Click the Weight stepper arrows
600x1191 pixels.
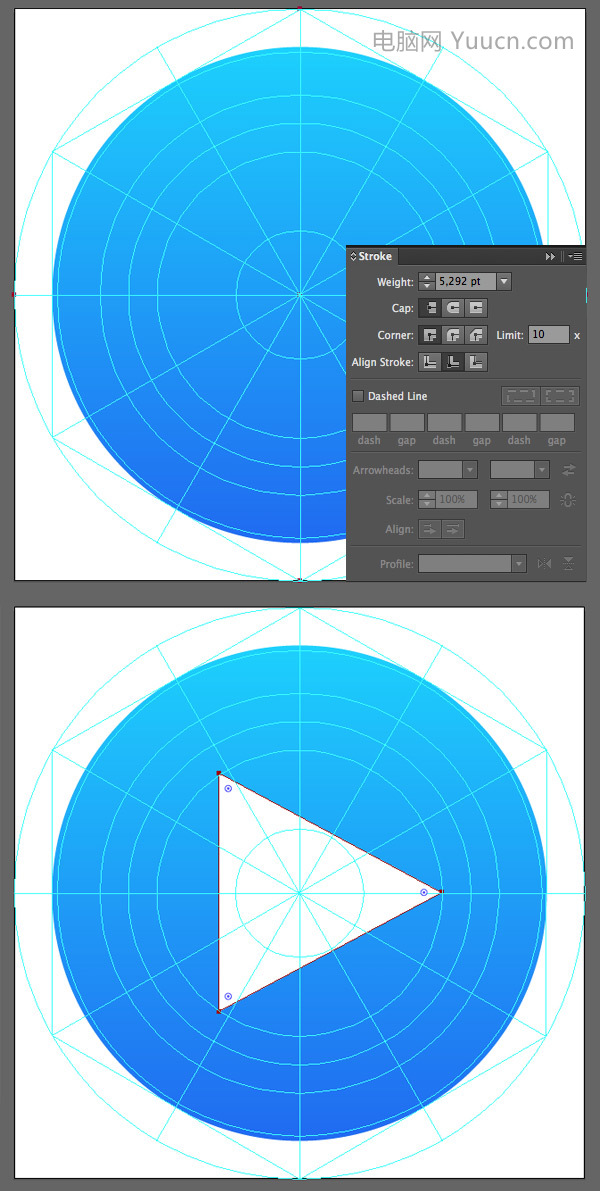click(x=427, y=282)
